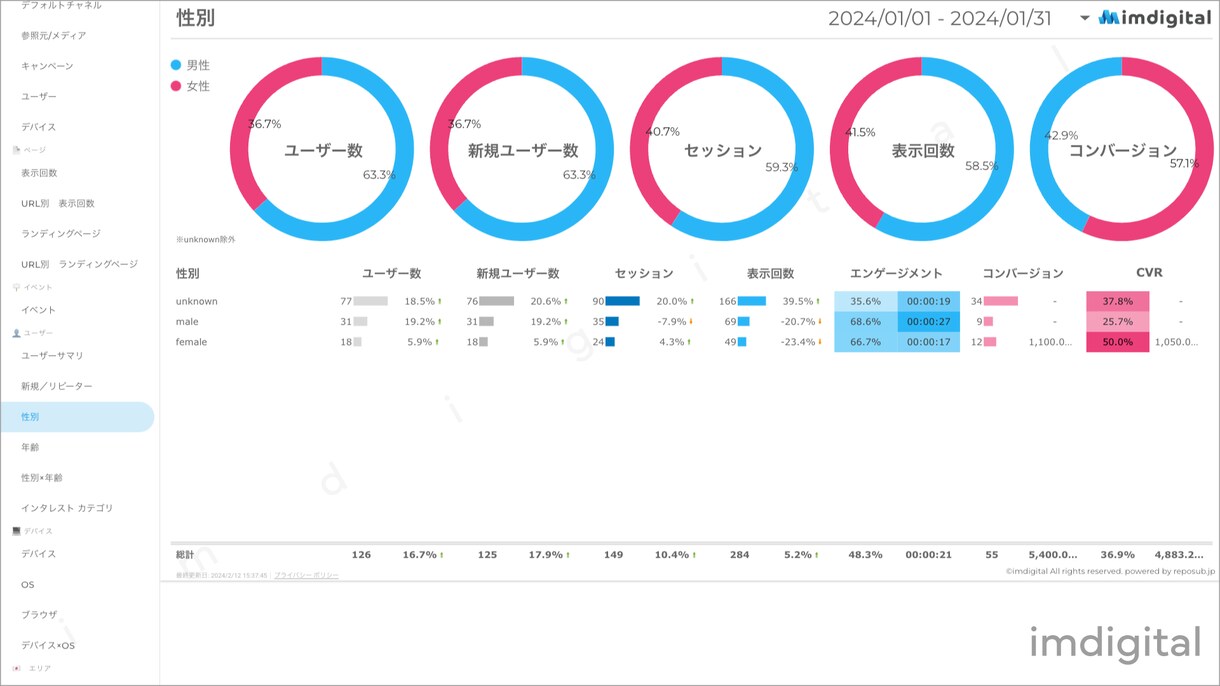Select the male row label in the table
The height and width of the screenshot is (686, 1220).
(x=187, y=322)
